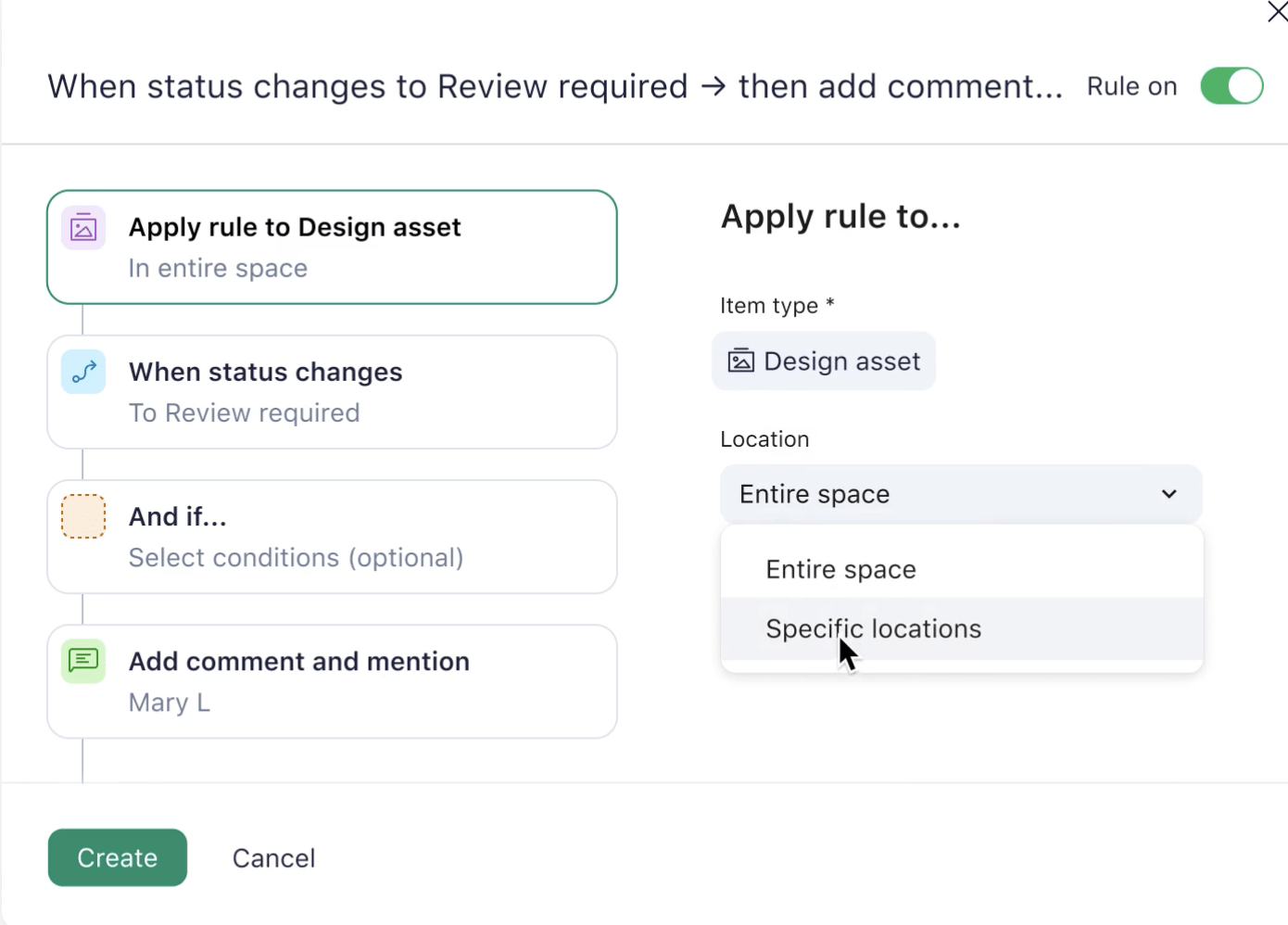Click the Location dropdown chevron arrow
This screenshot has height=925, width=1288.
(x=1169, y=494)
